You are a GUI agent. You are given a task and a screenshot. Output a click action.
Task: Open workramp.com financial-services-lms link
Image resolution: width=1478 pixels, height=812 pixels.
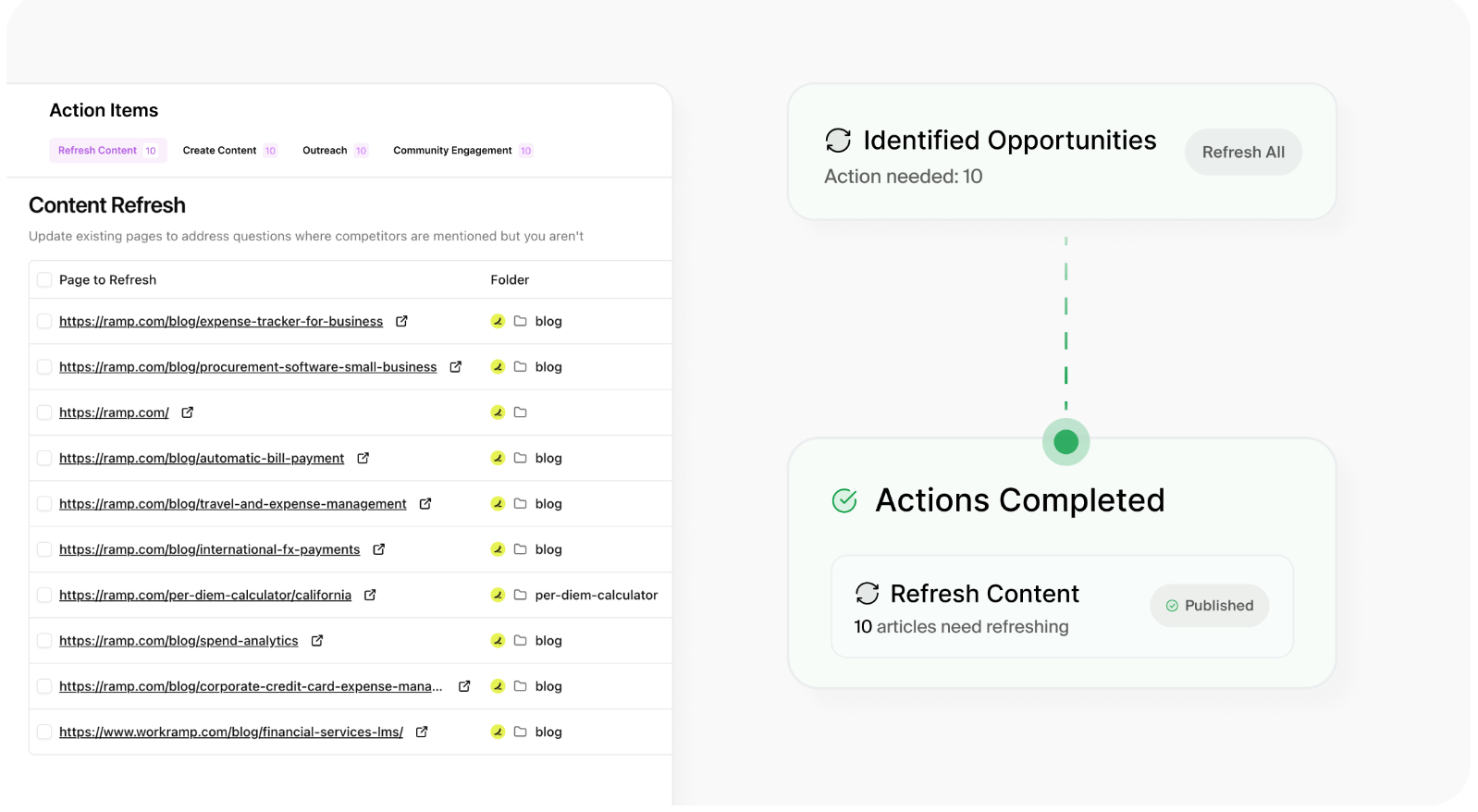[x=231, y=732]
